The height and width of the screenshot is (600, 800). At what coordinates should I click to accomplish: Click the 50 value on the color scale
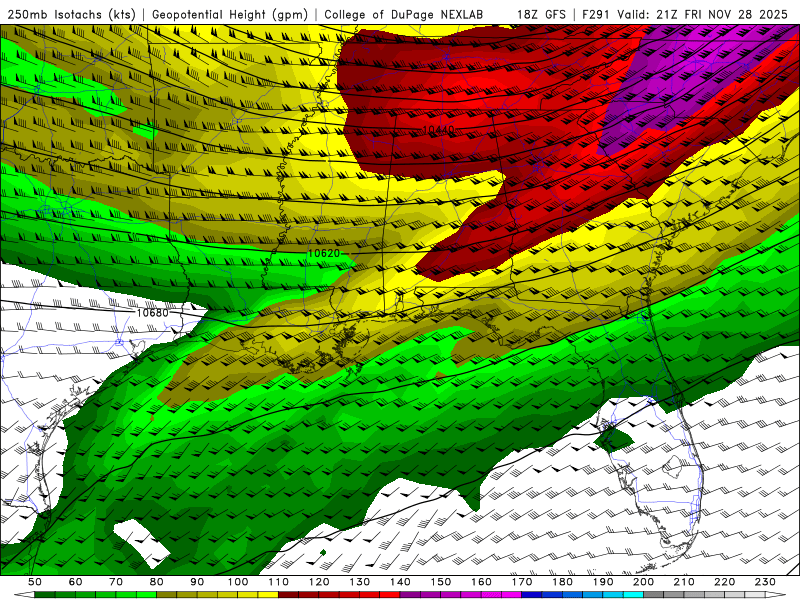point(35,582)
